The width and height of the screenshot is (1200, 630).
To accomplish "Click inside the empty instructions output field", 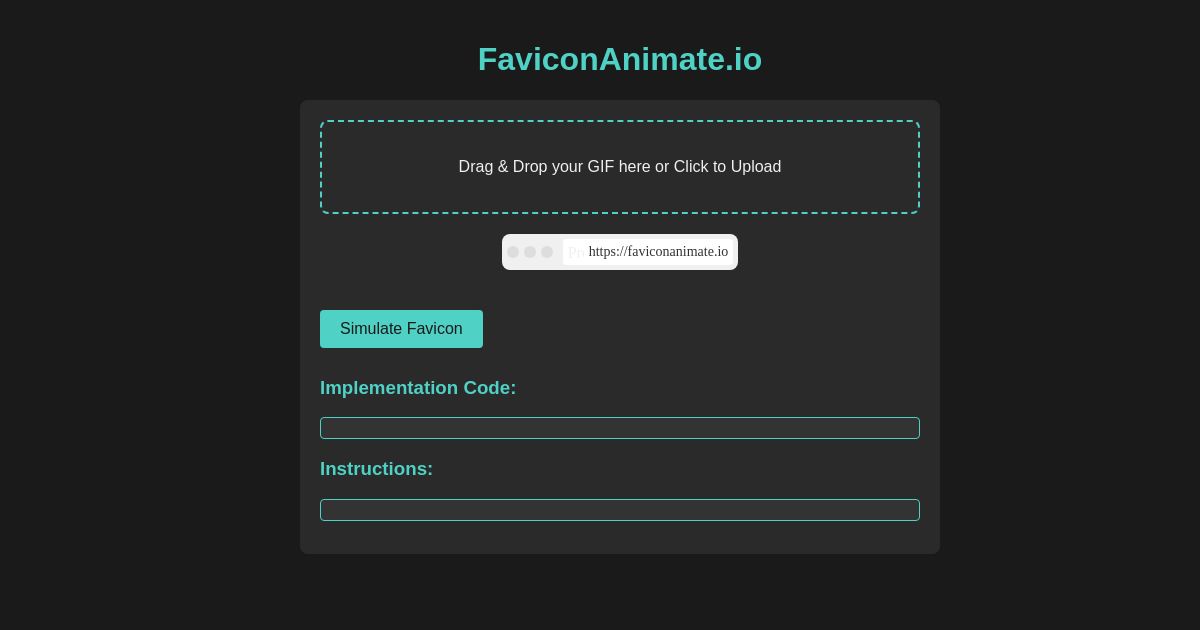I will (620, 510).
